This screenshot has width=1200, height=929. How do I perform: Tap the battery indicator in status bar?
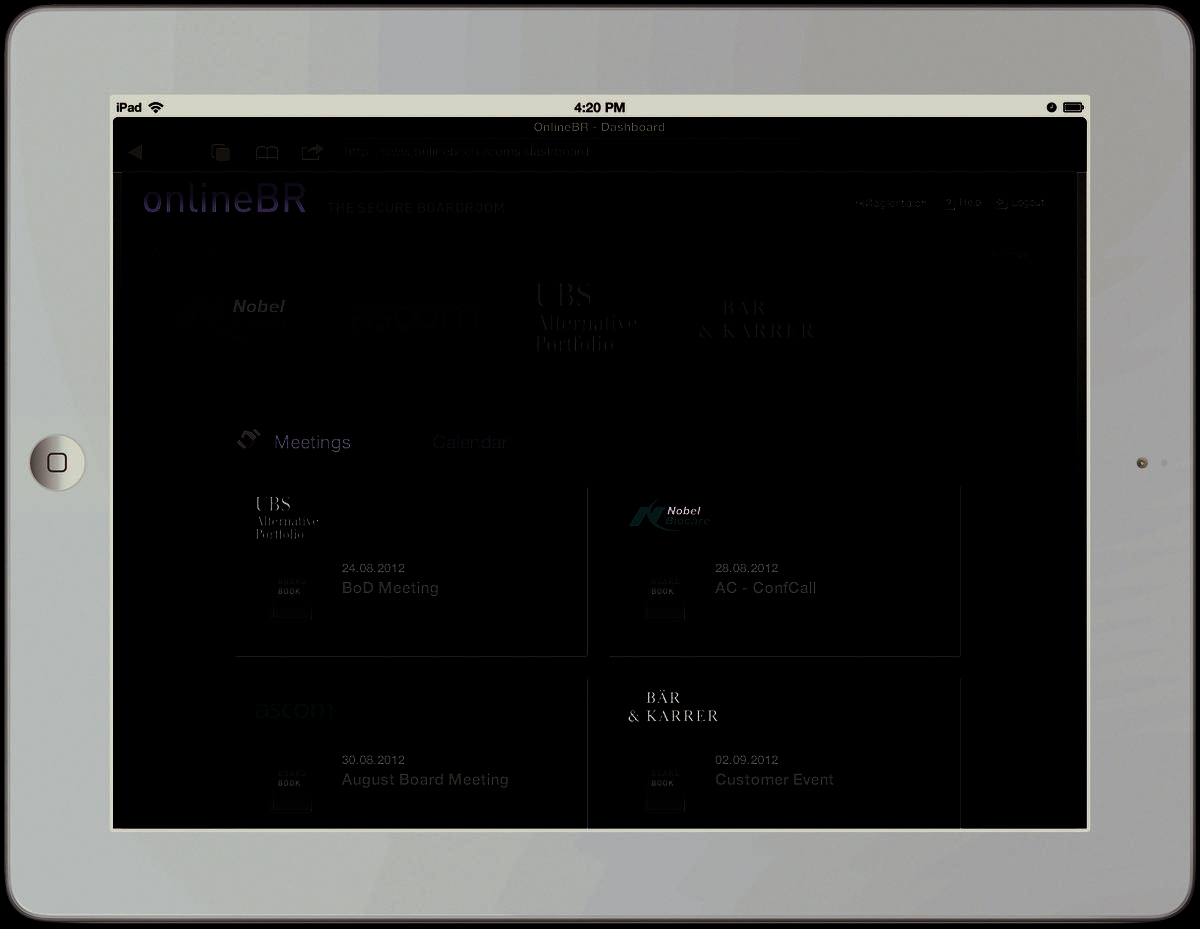click(x=1073, y=107)
